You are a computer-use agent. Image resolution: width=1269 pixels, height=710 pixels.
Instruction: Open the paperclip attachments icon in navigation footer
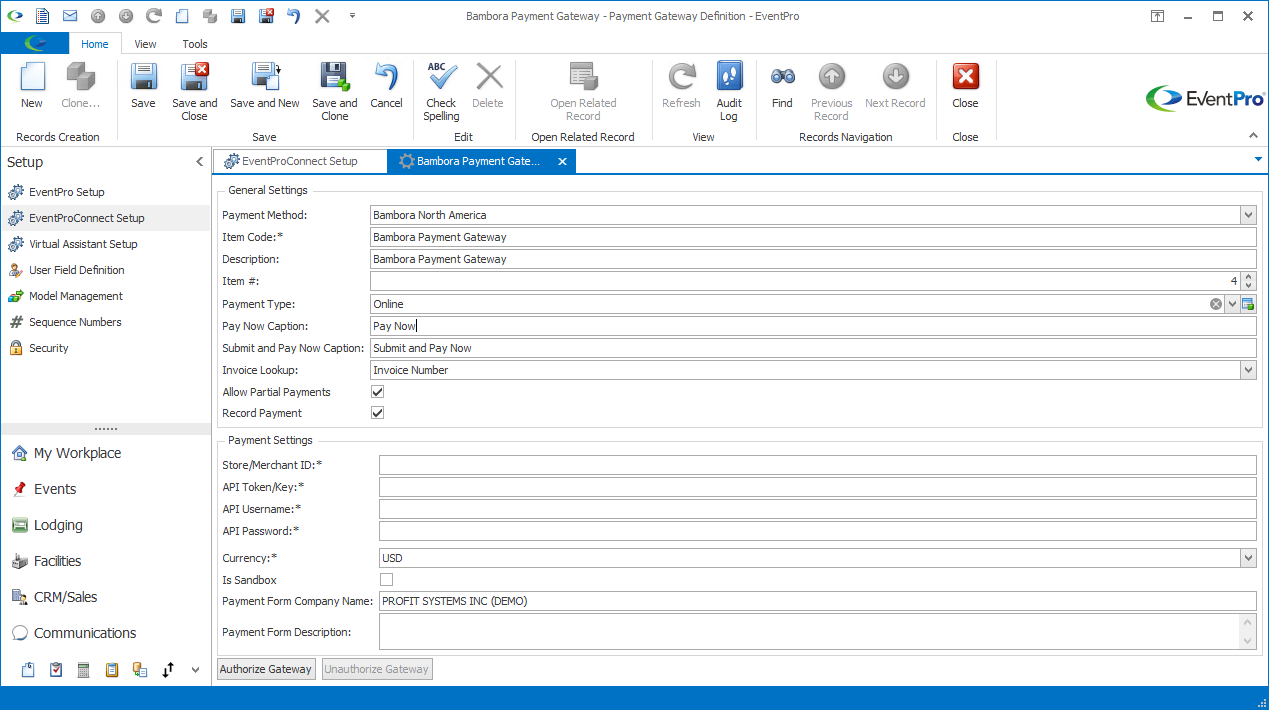28,670
